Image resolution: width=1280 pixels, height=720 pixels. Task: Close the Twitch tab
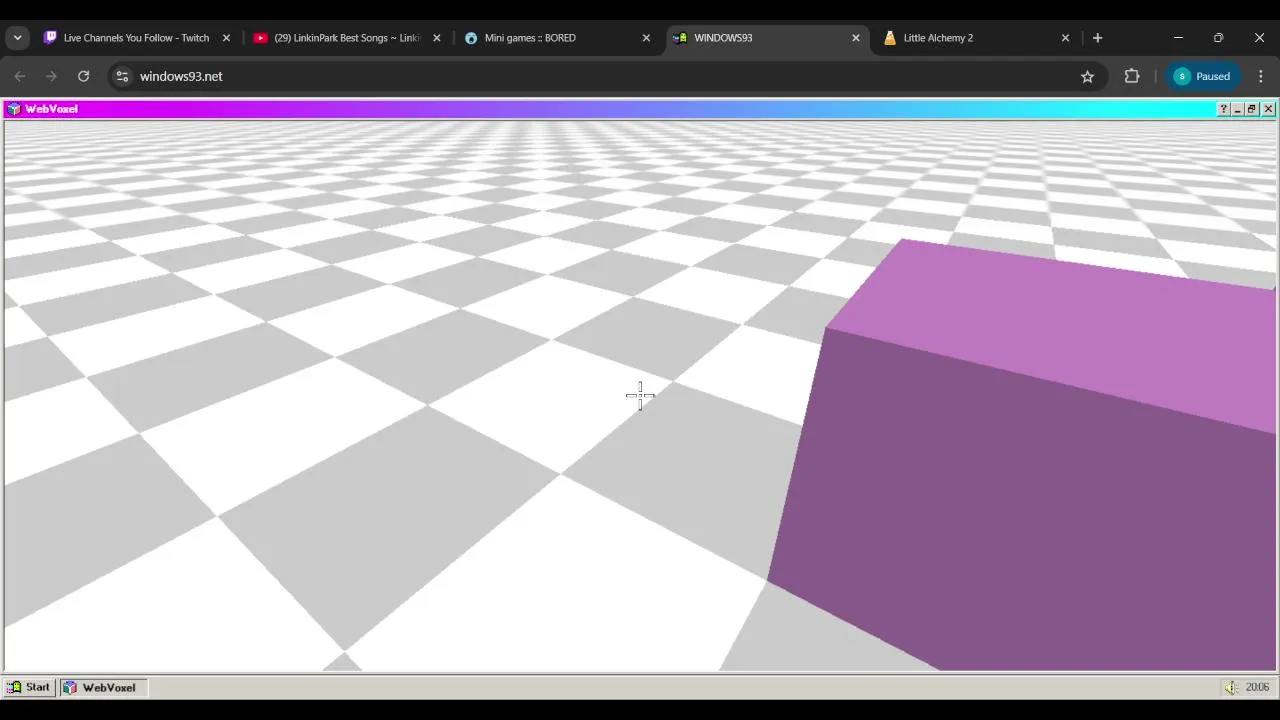226,38
